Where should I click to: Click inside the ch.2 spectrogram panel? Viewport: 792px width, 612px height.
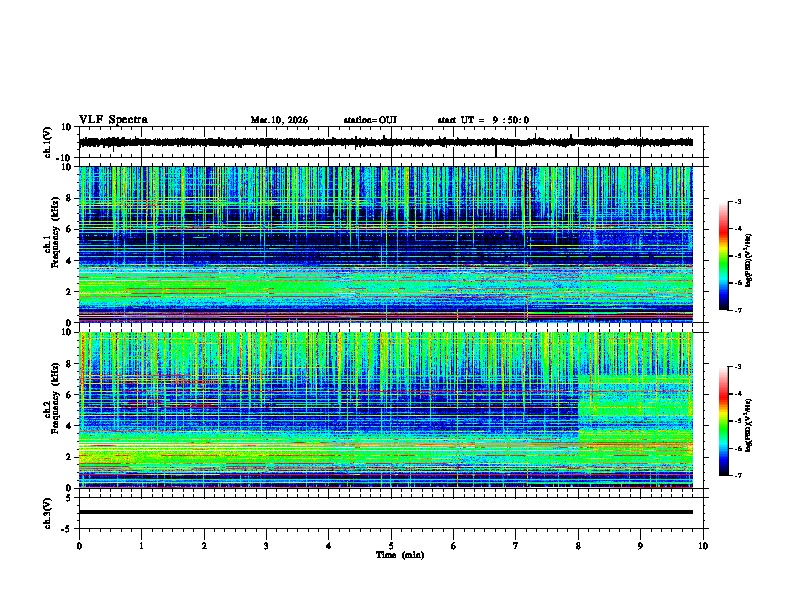[385, 410]
